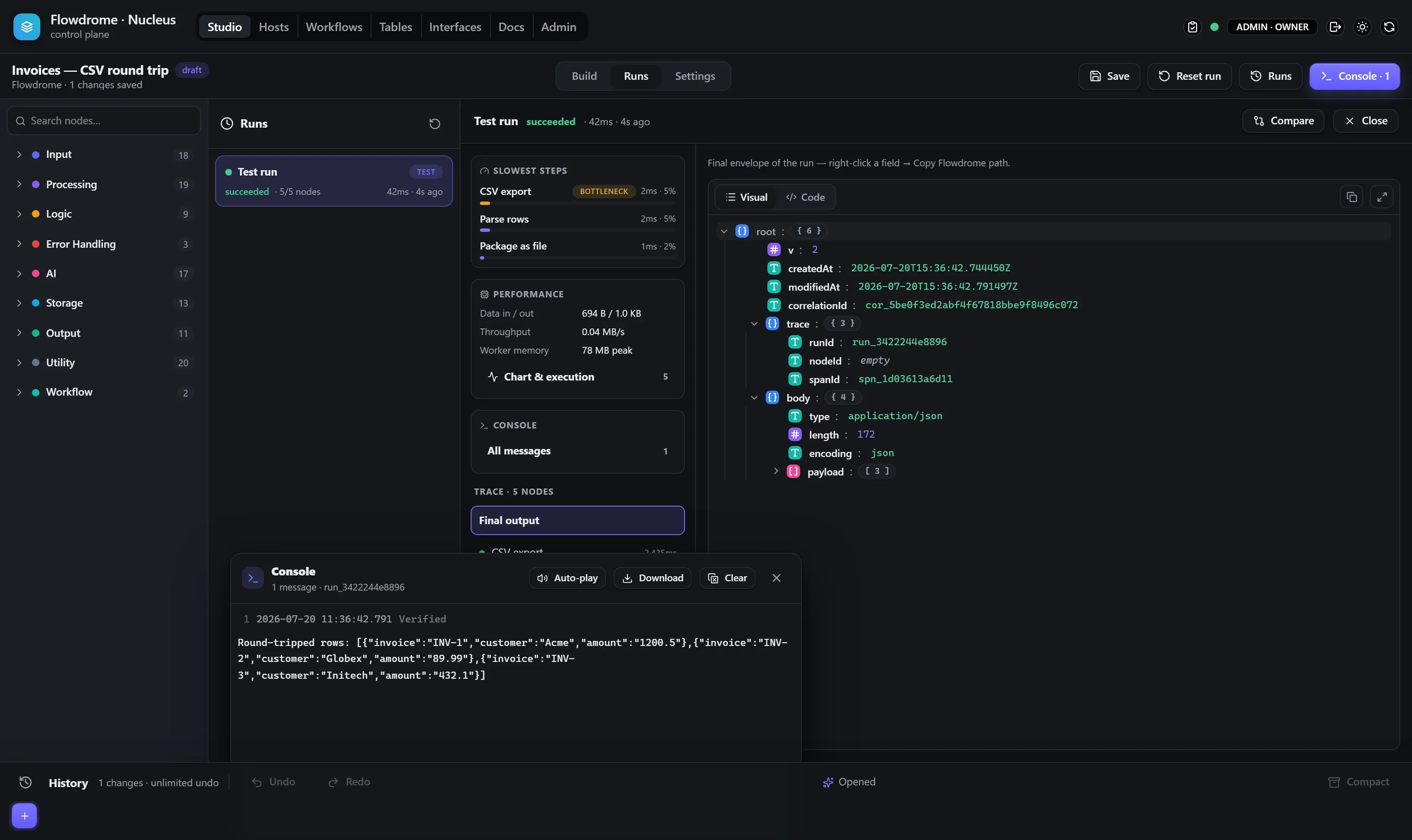The image size is (1412, 840).
Task: Open All messages in console section
Action: (x=577, y=451)
